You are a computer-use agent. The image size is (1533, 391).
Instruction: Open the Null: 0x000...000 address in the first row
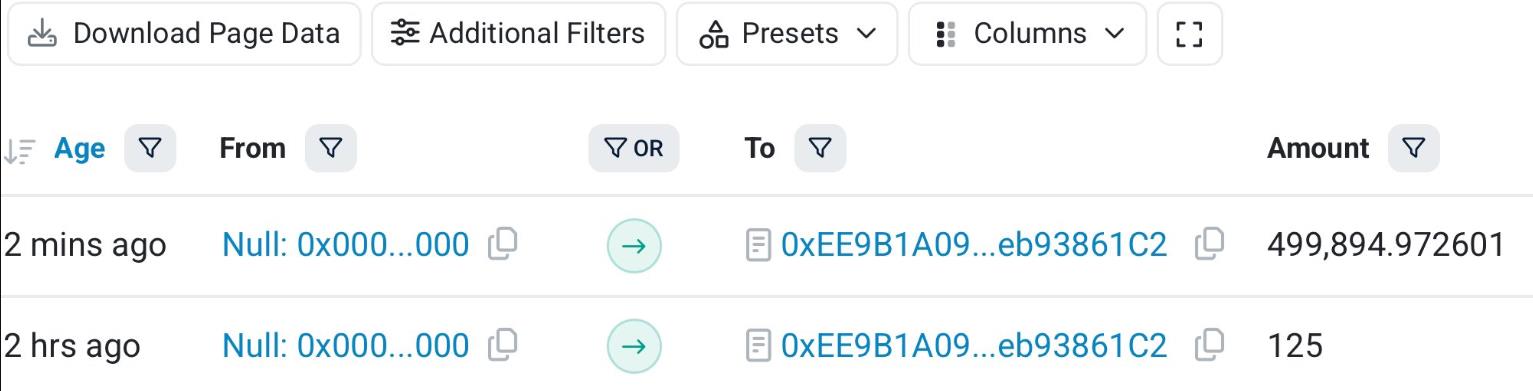tap(345, 244)
